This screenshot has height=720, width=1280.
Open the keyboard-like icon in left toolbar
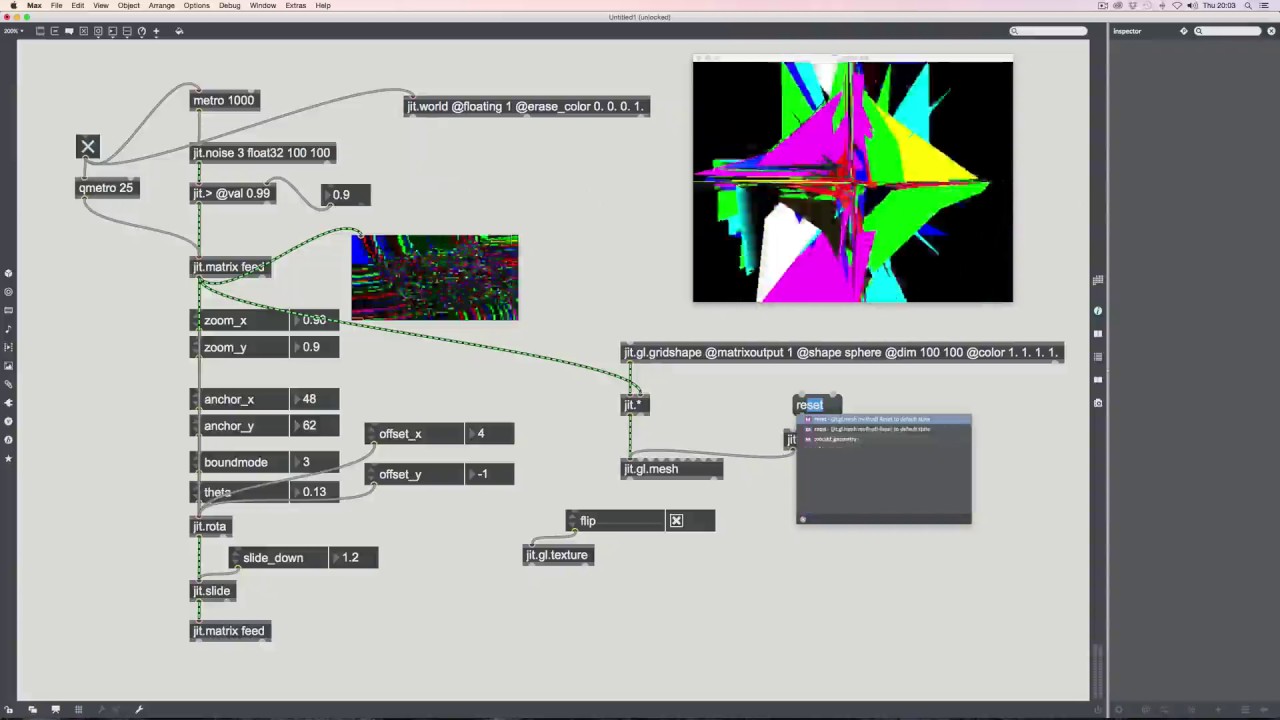tap(9, 310)
